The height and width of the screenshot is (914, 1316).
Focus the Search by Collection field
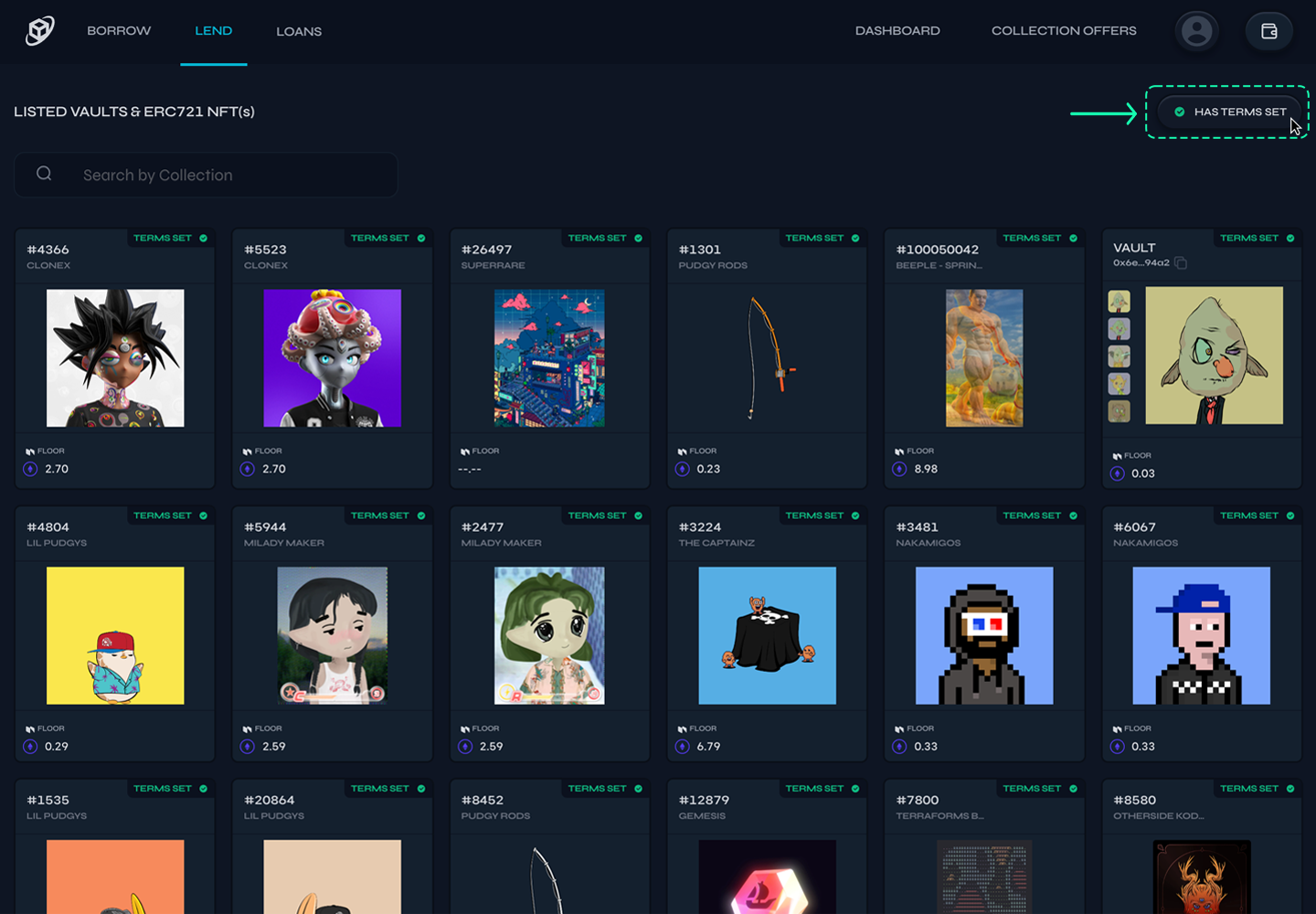pyautogui.click(x=206, y=175)
